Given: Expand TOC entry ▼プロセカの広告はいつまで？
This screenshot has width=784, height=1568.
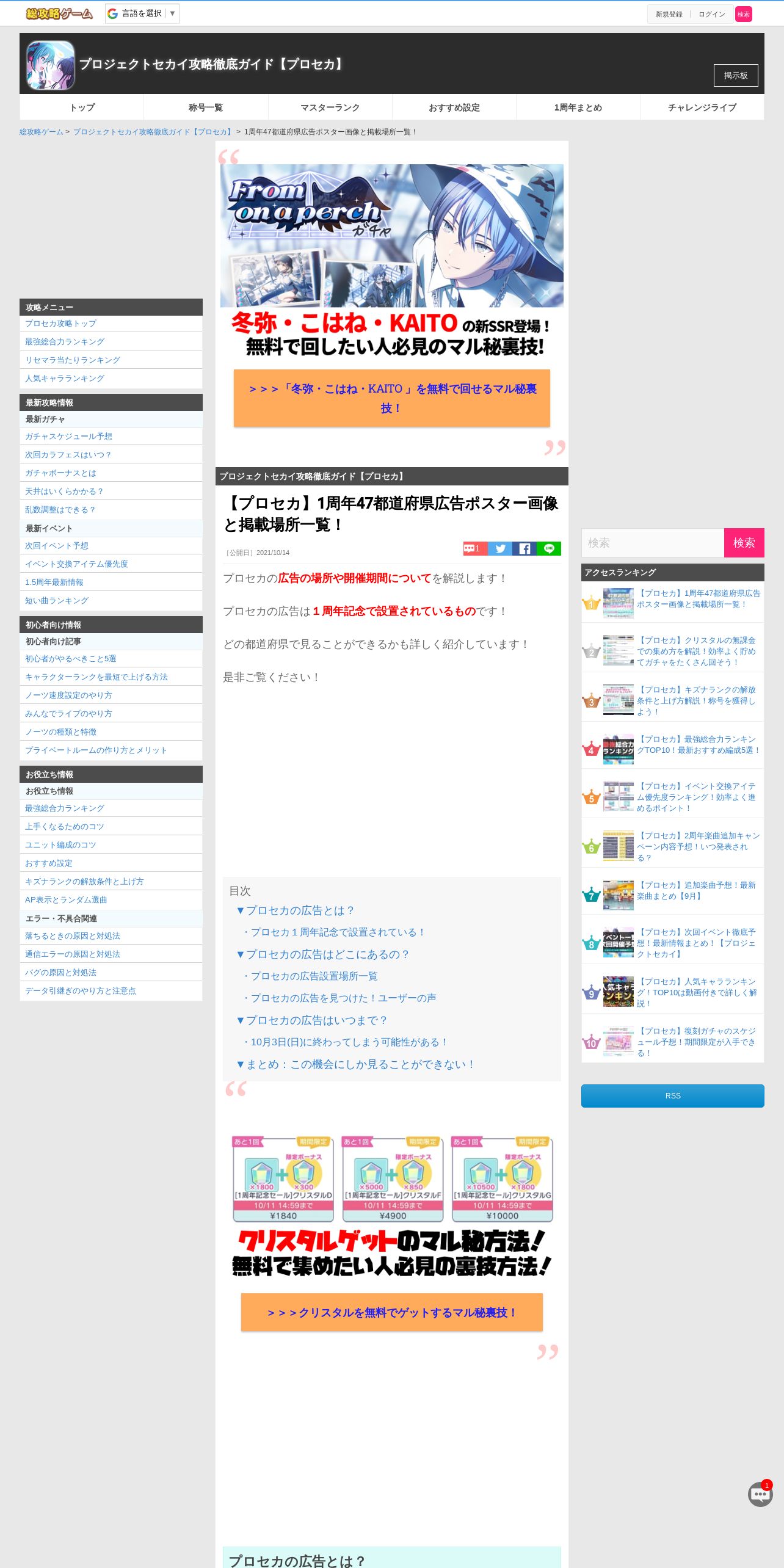Looking at the screenshot, I should (311, 1020).
